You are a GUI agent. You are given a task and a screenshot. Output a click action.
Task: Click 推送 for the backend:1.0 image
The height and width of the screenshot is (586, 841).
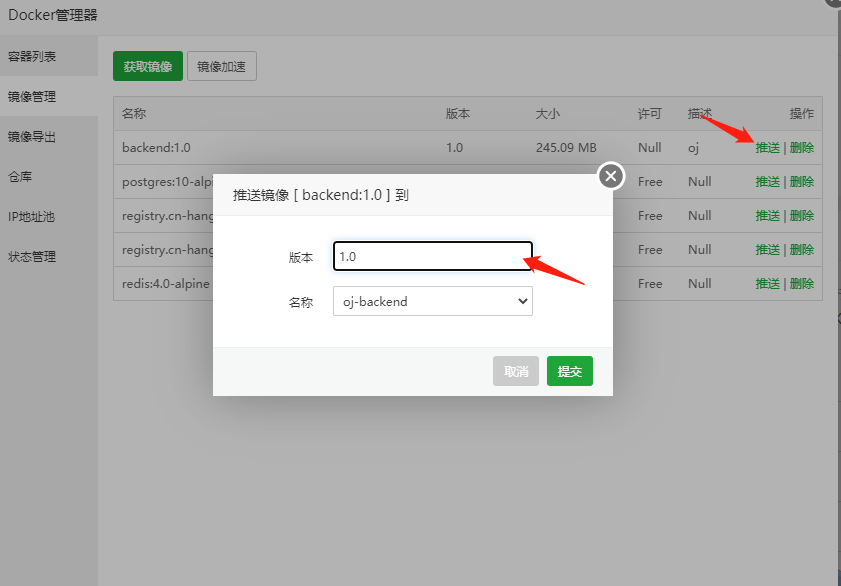pos(767,148)
